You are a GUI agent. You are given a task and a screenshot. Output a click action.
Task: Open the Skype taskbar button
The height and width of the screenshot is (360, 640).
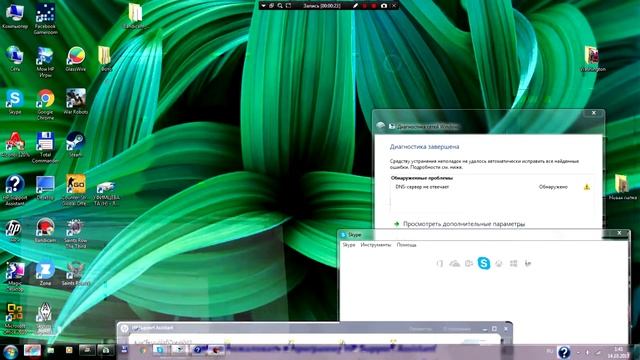pos(160,350)
